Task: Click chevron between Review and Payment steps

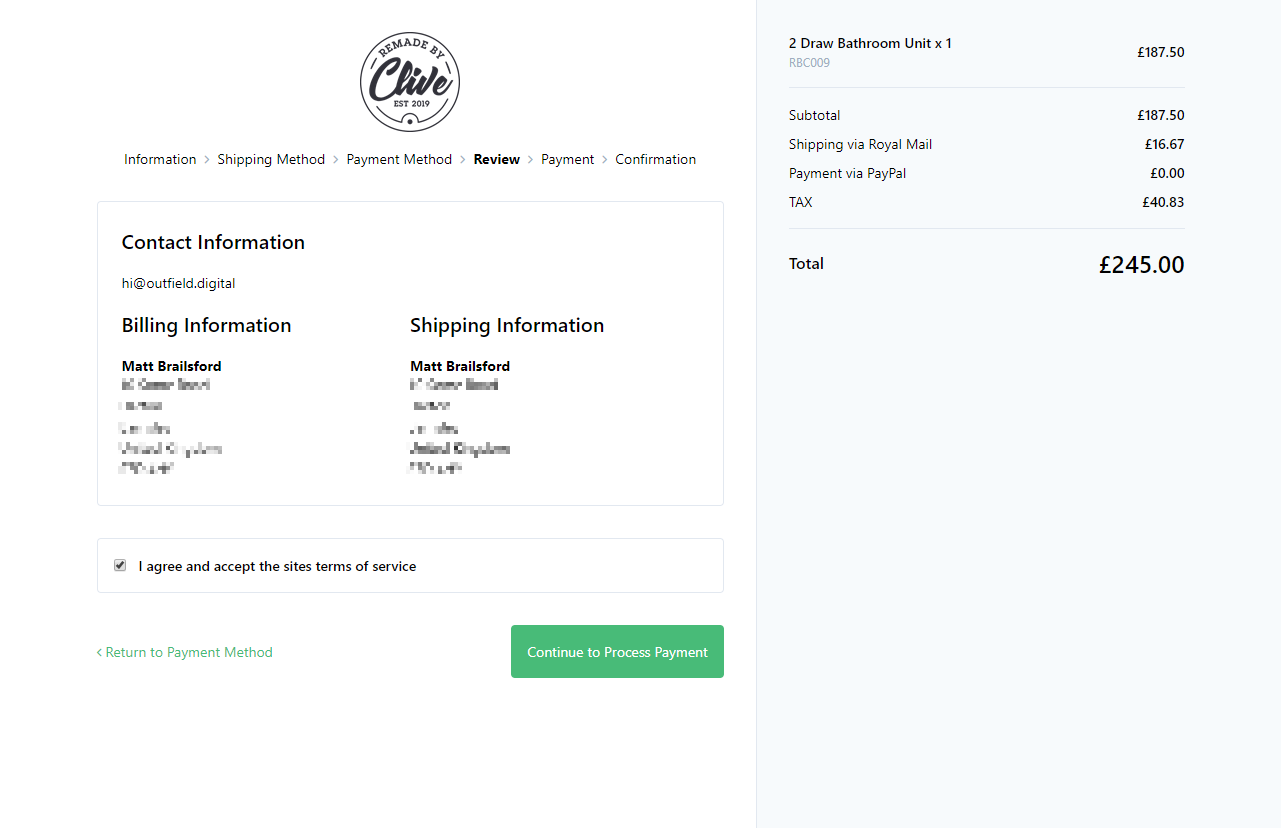Action: (x=531, y=160)
